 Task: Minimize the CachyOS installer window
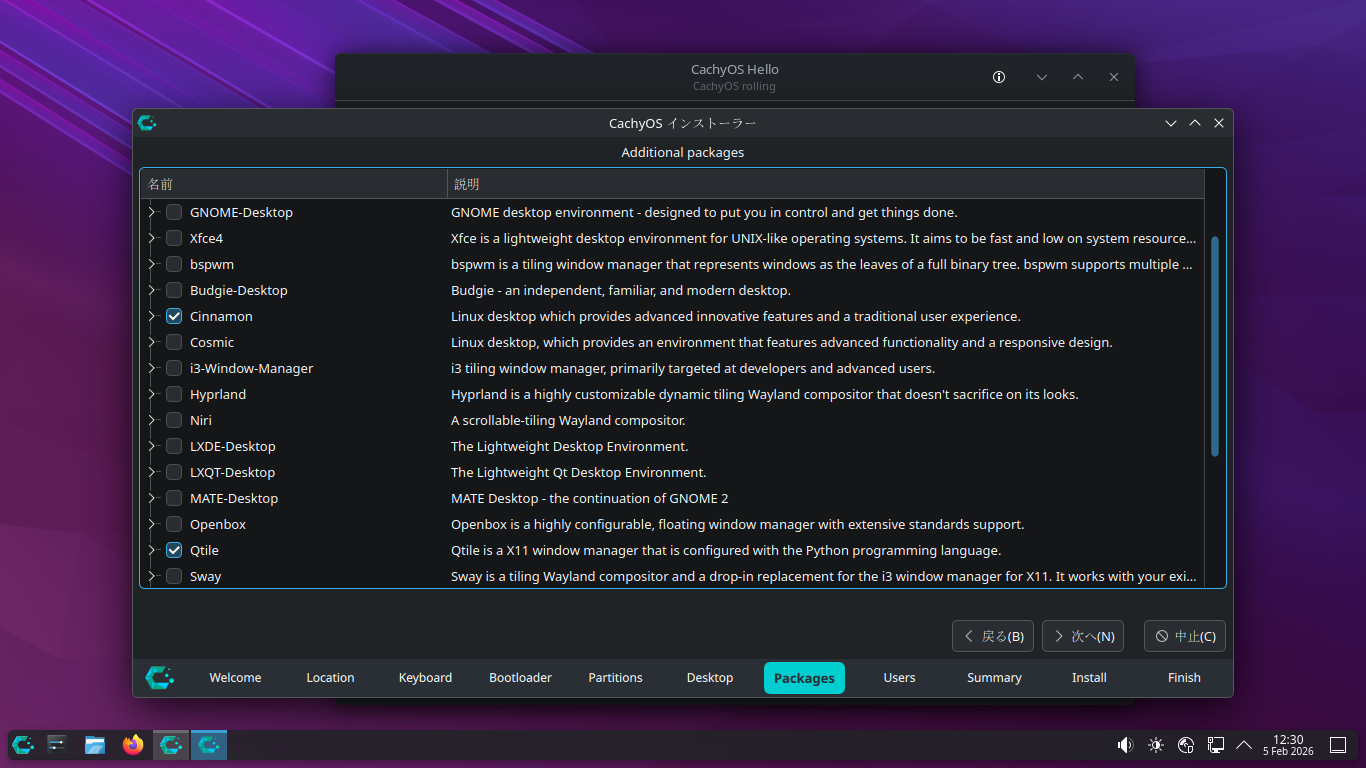pos(1171,123)
